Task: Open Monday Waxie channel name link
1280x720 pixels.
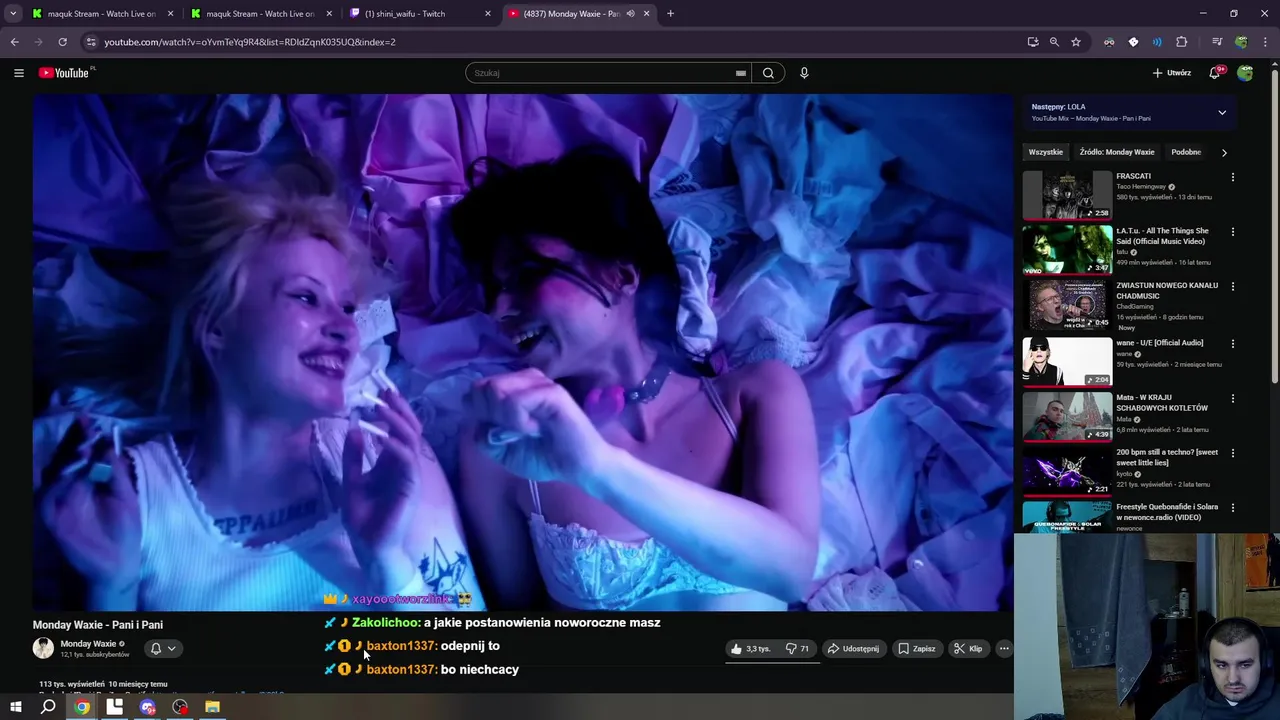Action: click(x=88, y=644)
